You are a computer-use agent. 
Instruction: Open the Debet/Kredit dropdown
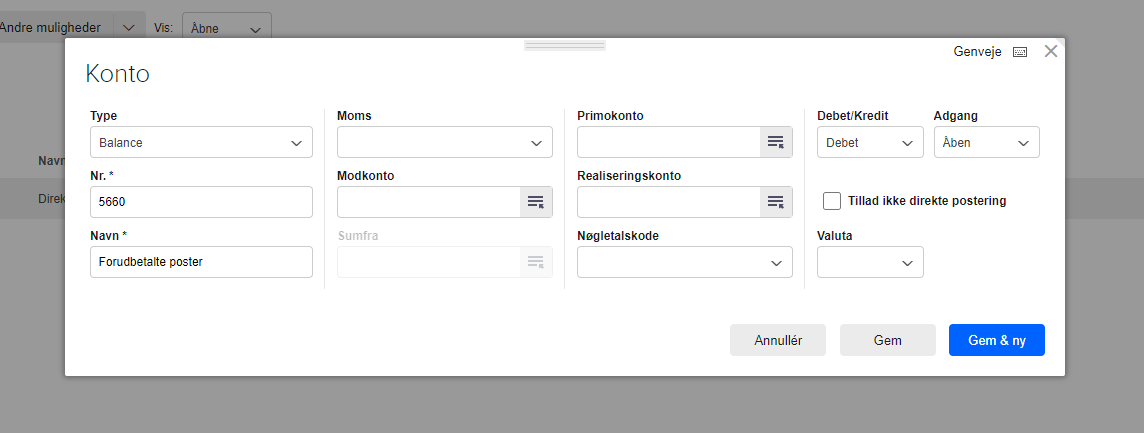point(870,142)
